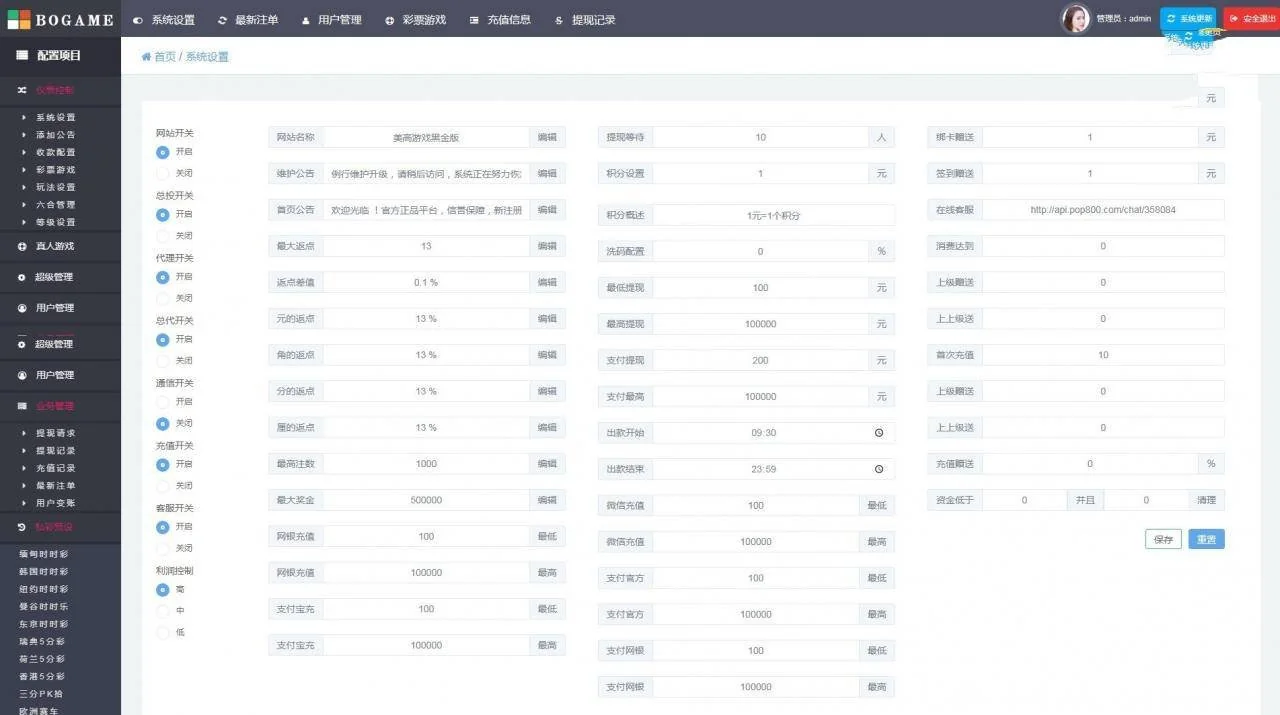Image resolution: width=1280 pixels, height=715 pixels.
Task: Click the 真人游戏 sidebar icon
Action: tap(22, 246)
